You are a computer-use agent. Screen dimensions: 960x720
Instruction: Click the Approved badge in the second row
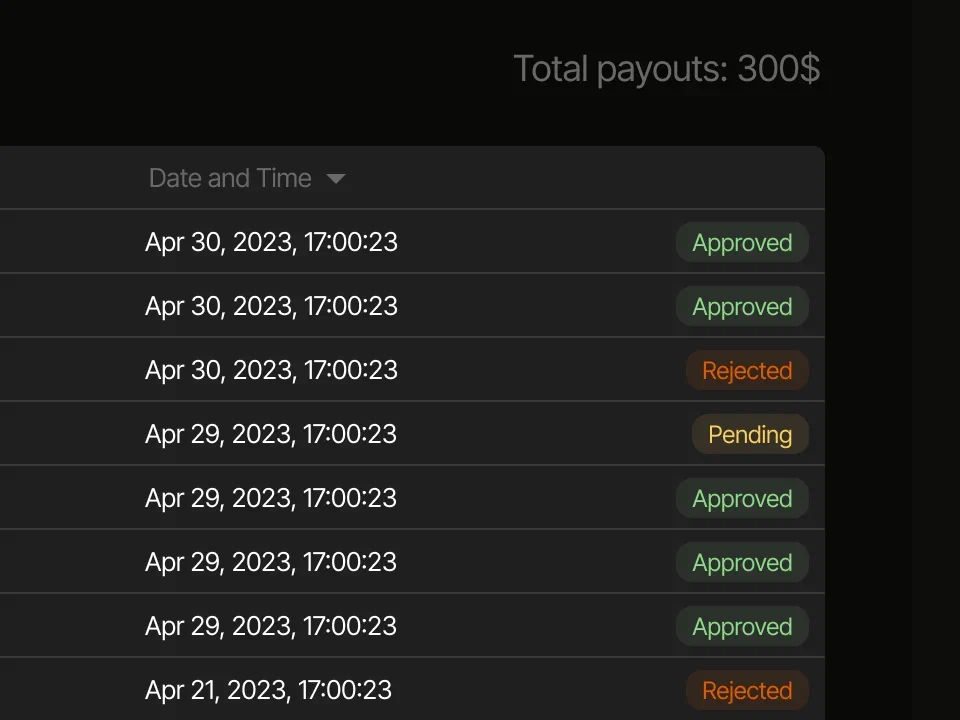(x=742, y=307)
